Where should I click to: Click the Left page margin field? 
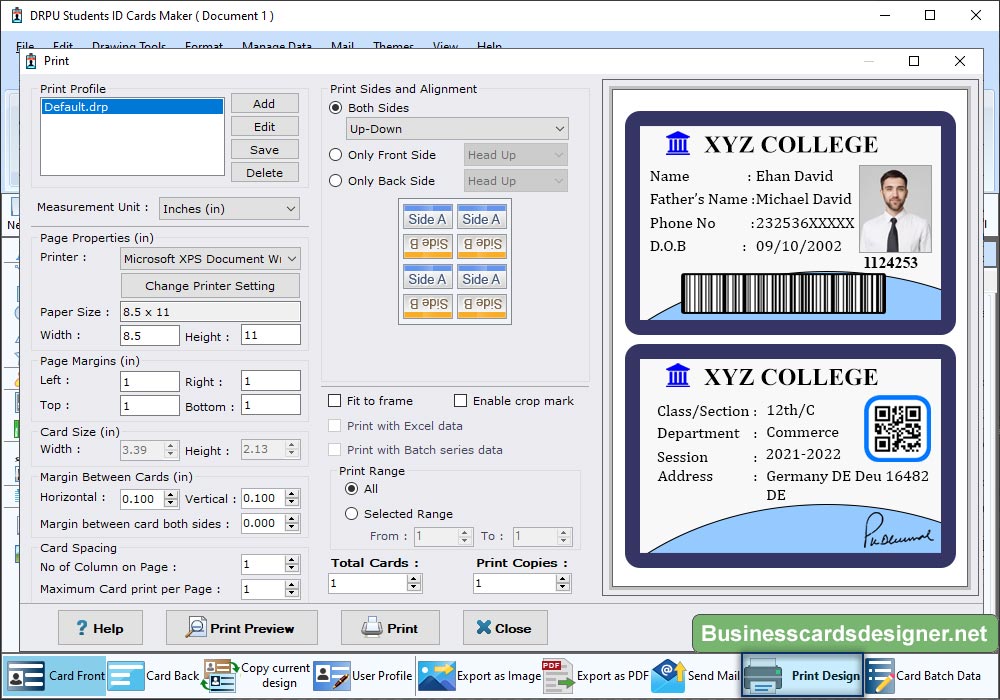tap(150, 382)
